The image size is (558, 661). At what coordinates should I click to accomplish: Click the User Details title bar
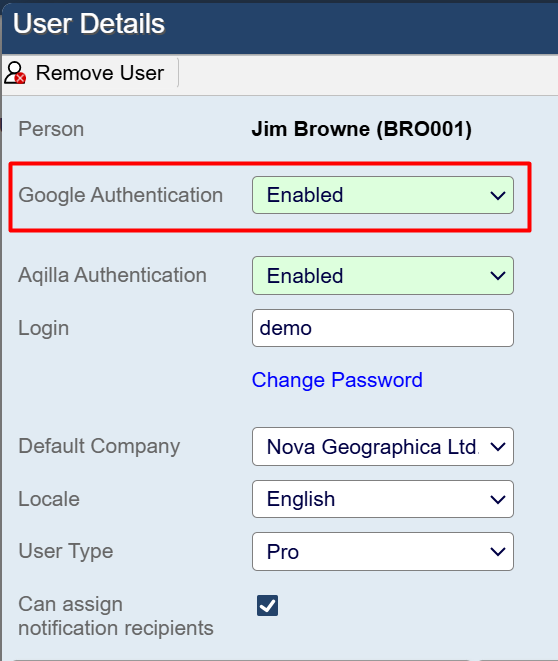(x=280, y=28)
